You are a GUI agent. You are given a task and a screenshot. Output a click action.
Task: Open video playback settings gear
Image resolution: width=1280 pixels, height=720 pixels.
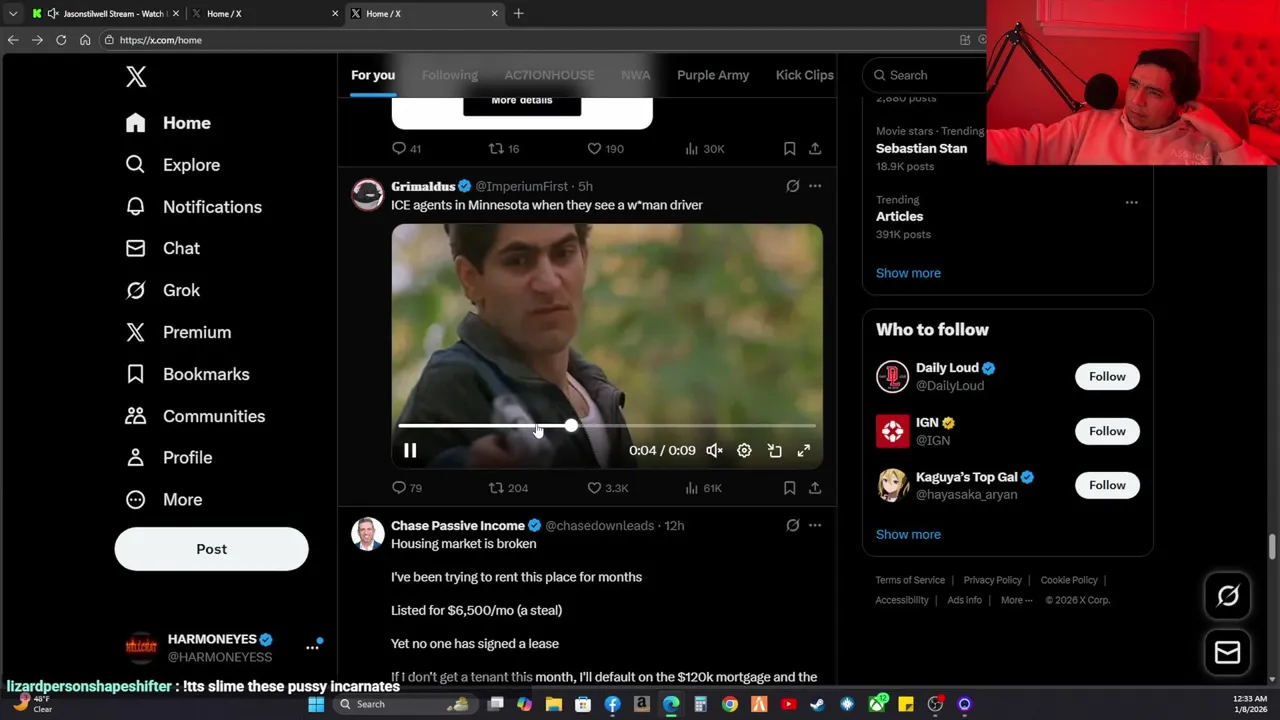744,451
